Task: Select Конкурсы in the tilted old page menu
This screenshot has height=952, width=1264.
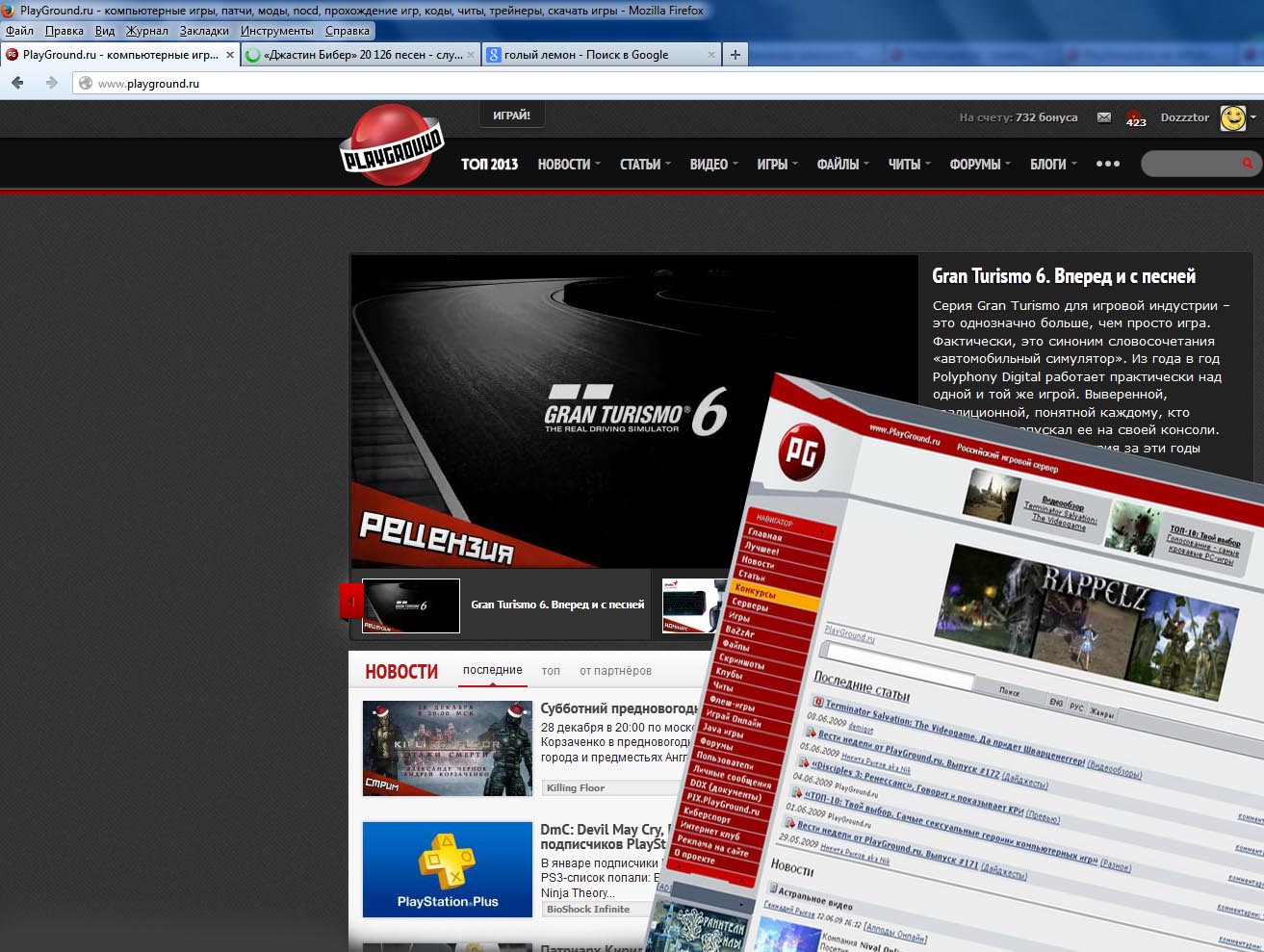Action: pos(775,595)
